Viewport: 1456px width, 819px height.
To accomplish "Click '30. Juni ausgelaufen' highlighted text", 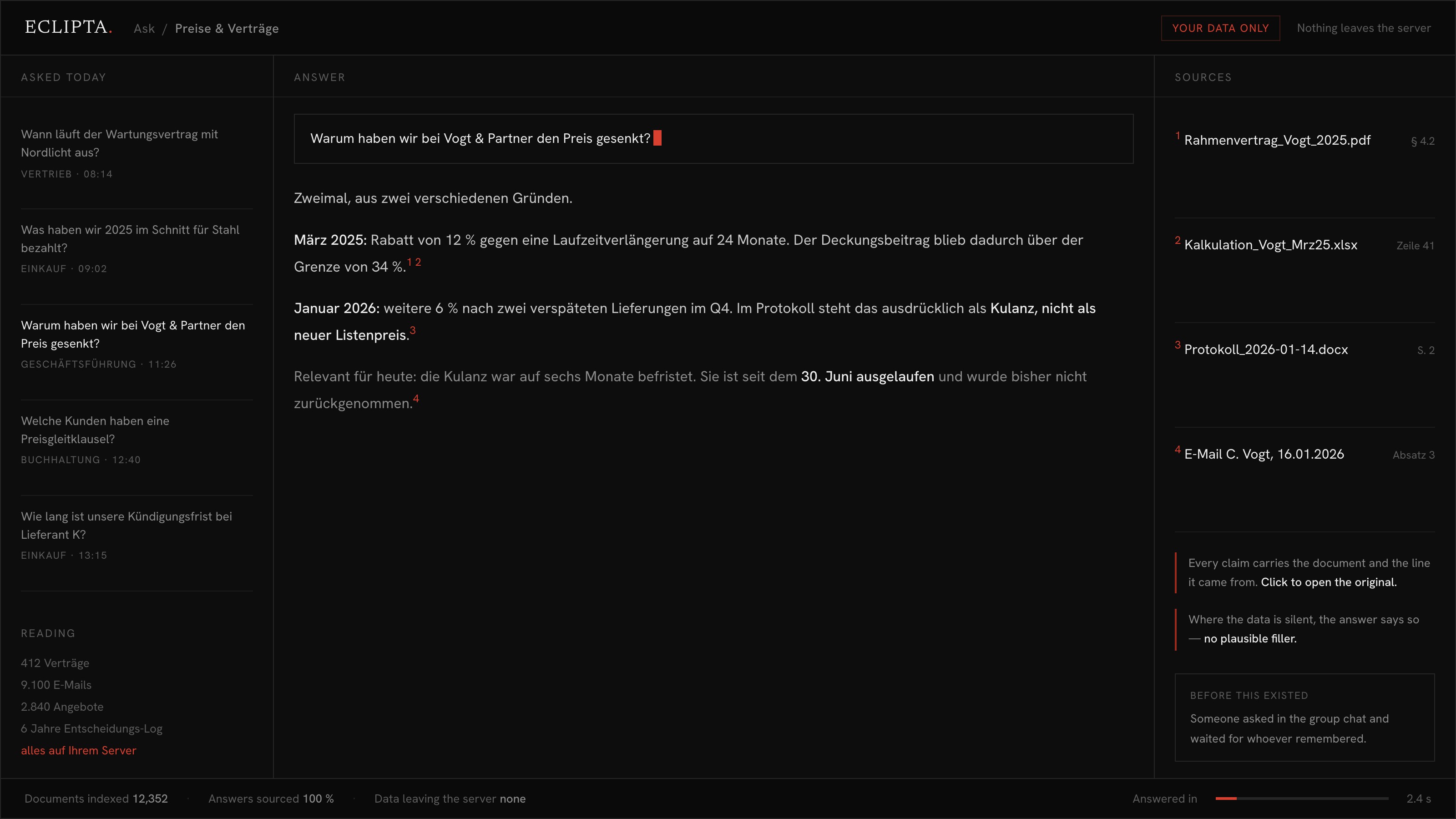I will (867, 376).
